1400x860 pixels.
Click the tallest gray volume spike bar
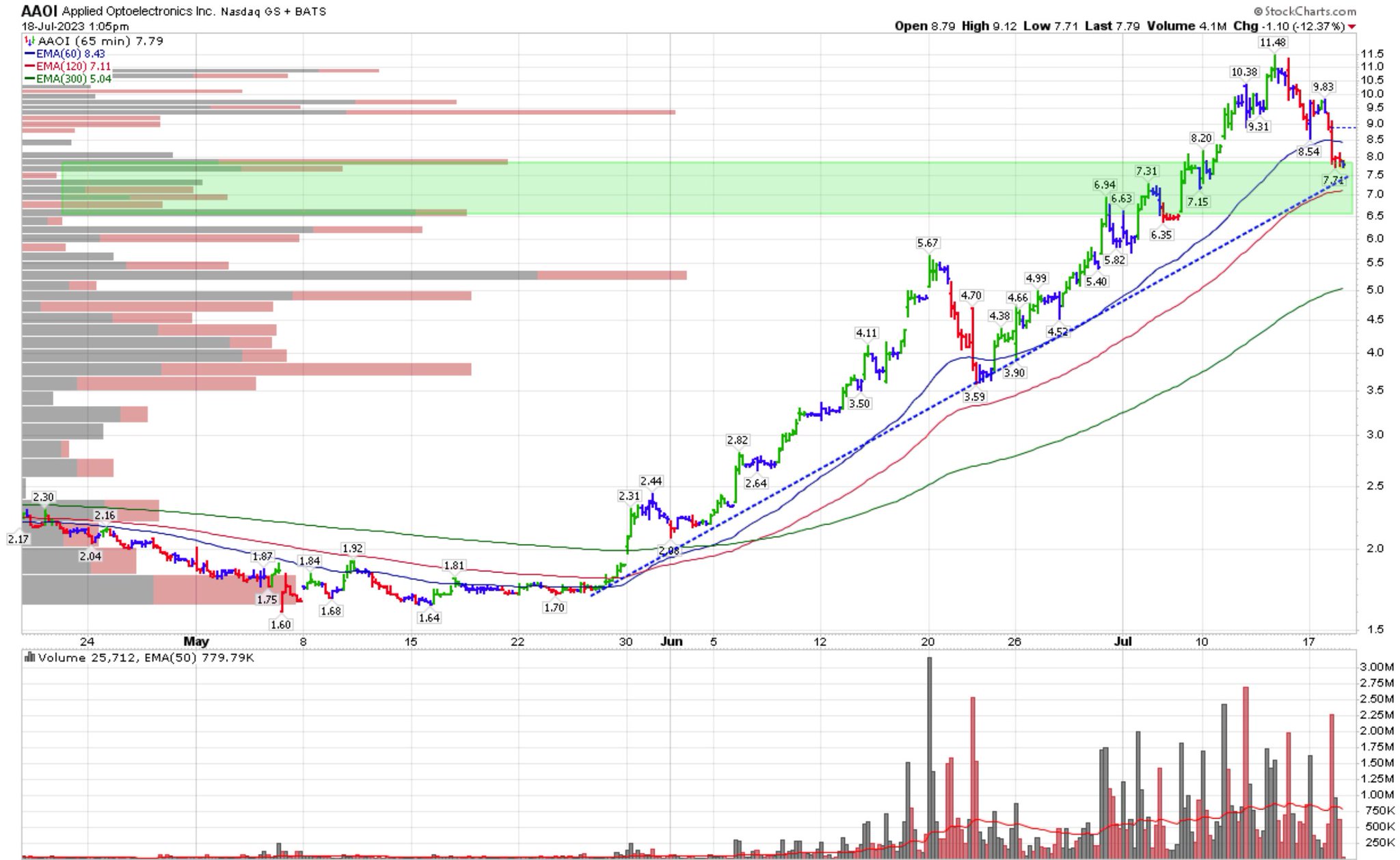(x=930, y=752)
